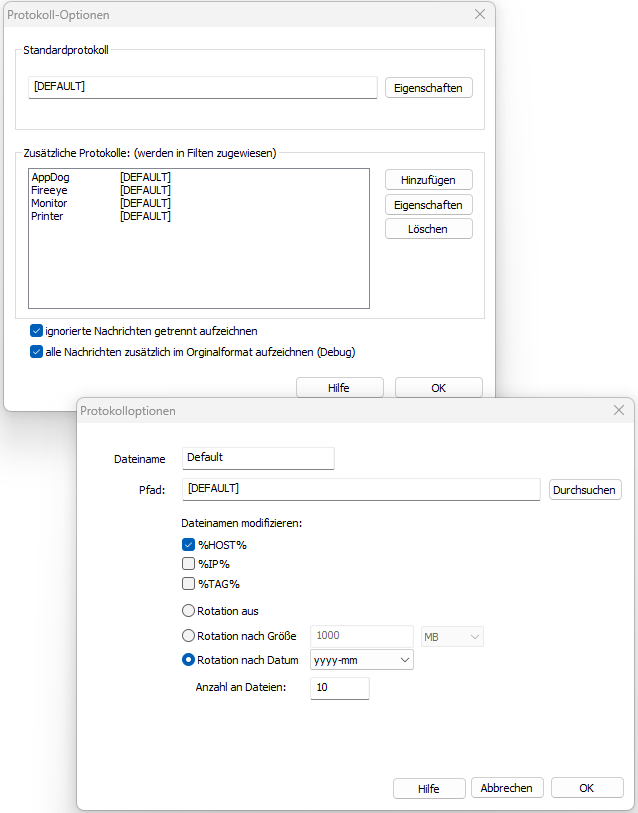
Task: Select Rotation nach Datum radio button
Action: tap(188, 660)
